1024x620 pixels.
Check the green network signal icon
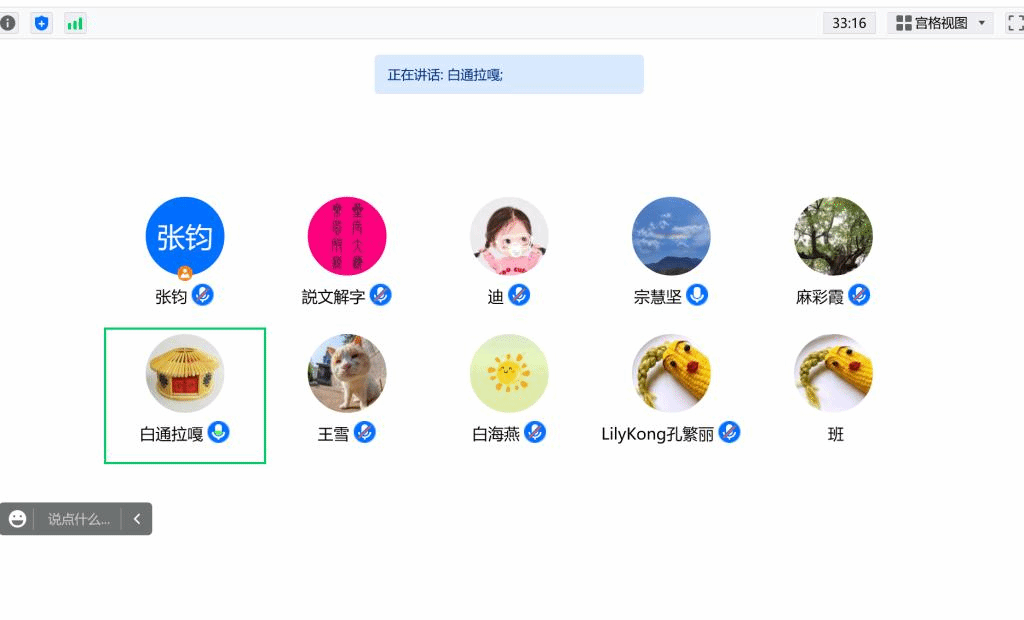(x=75, y=23)
